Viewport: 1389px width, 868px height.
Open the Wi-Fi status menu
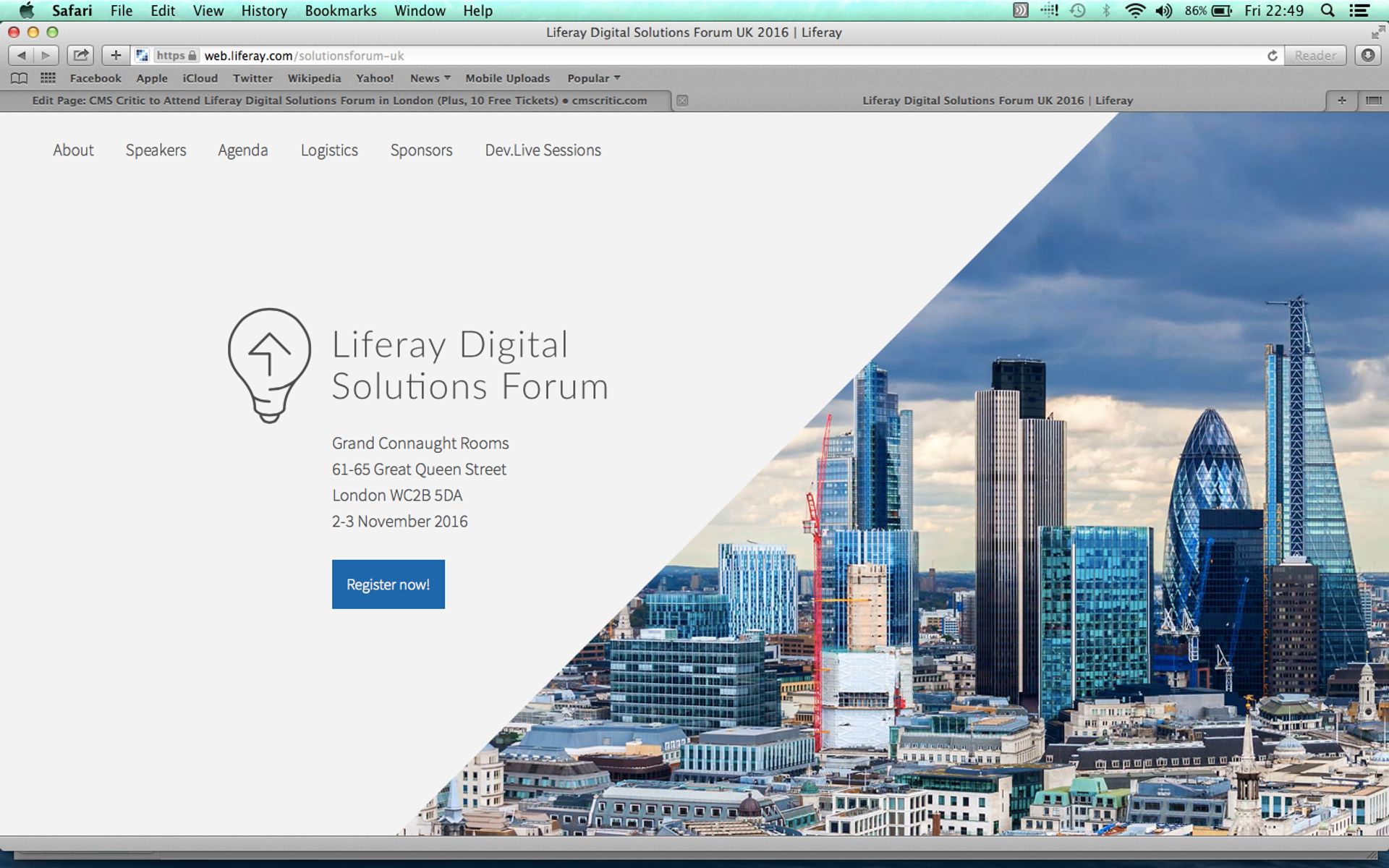[1135, 11]
